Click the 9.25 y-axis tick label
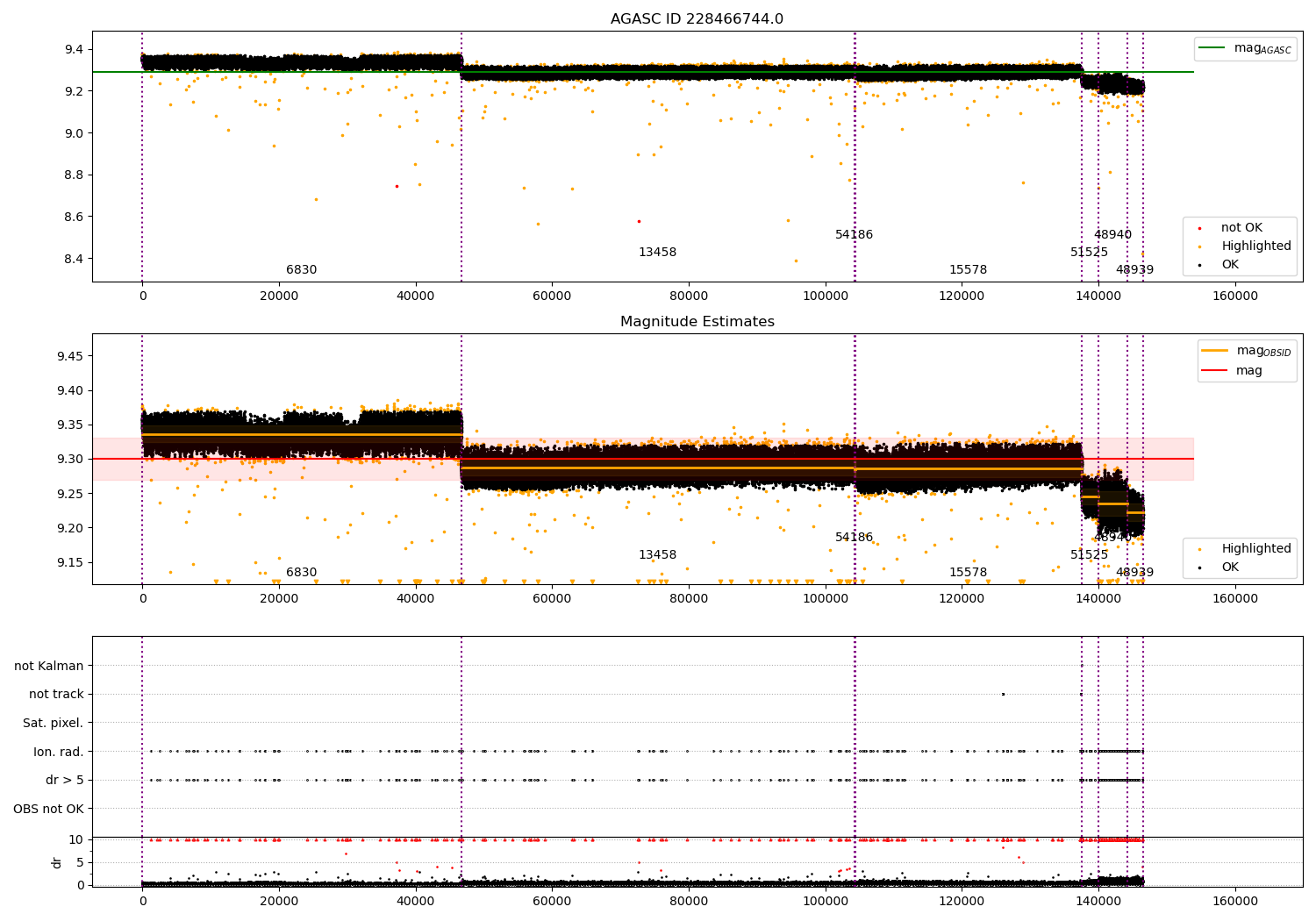Image resolution: width=1316 pixels, height=921 pixels. click(x=70, y=494)
